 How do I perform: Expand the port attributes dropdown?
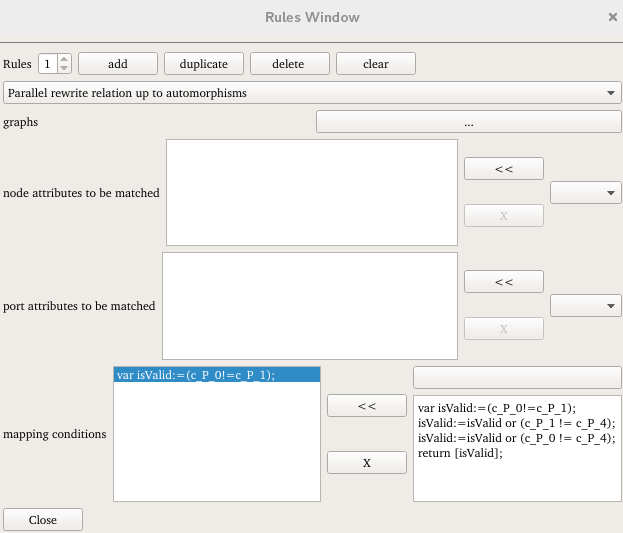[x=586, y=305]
